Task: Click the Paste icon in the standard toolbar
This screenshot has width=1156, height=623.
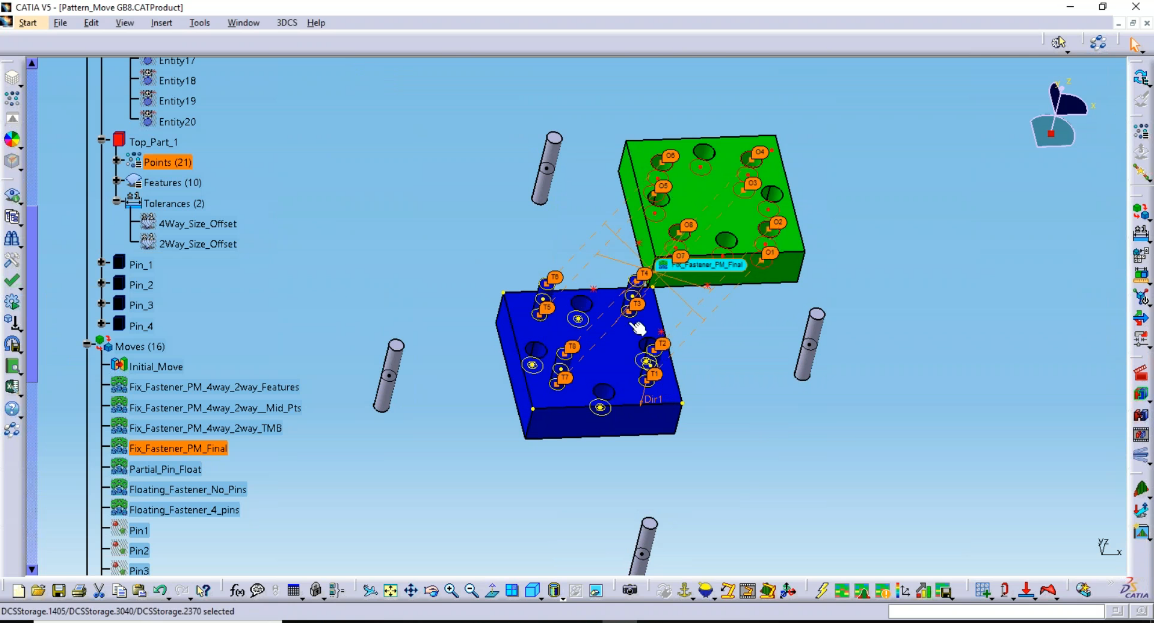Action: pyautogui.click(x=137, y=589)
